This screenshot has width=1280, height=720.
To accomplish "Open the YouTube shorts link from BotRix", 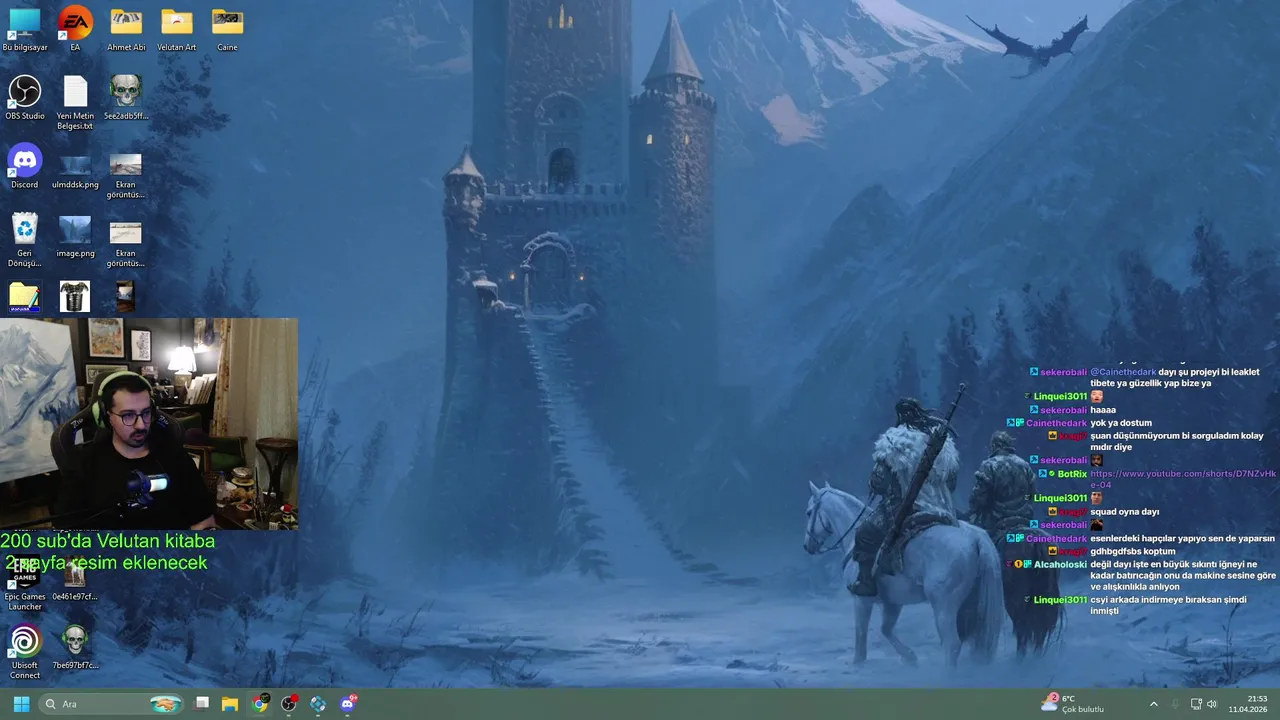I will (x=1183, y=479).
